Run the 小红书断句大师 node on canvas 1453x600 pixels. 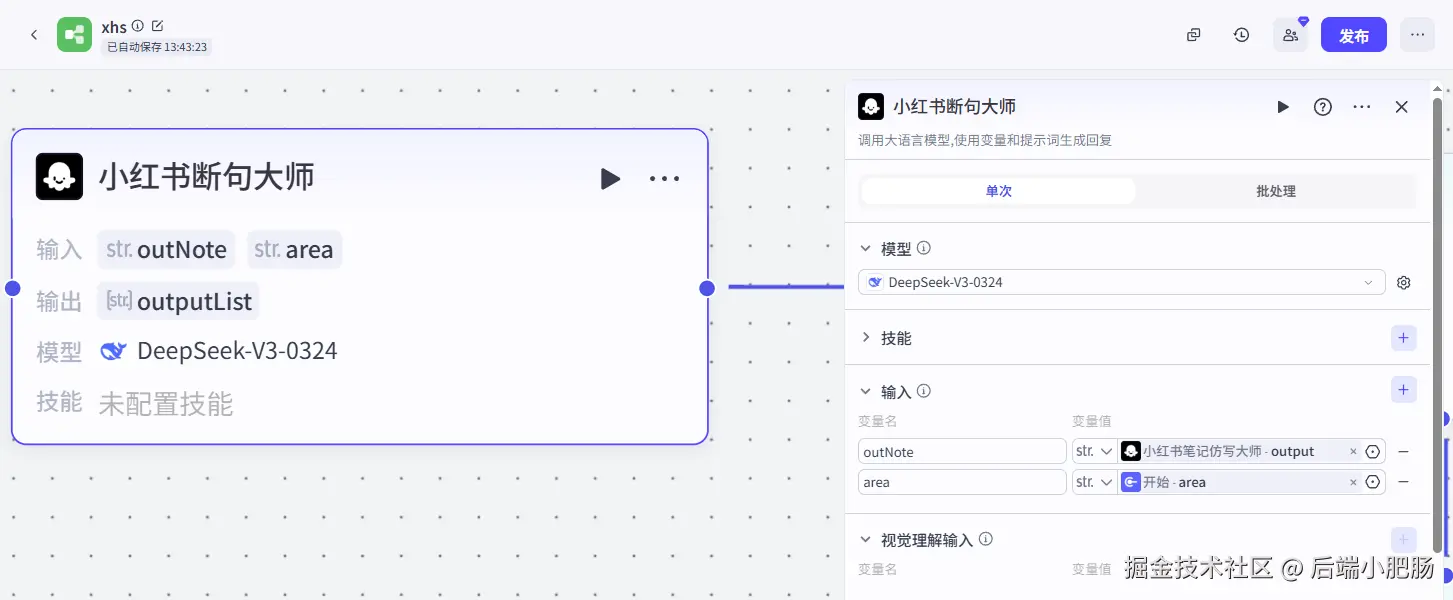610,179
